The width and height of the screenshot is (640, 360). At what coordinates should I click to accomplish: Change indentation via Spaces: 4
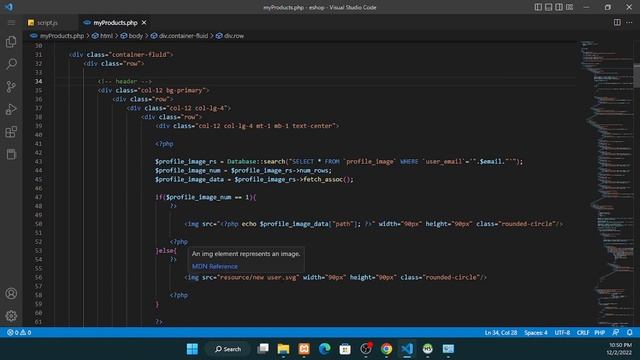(536, 333)
